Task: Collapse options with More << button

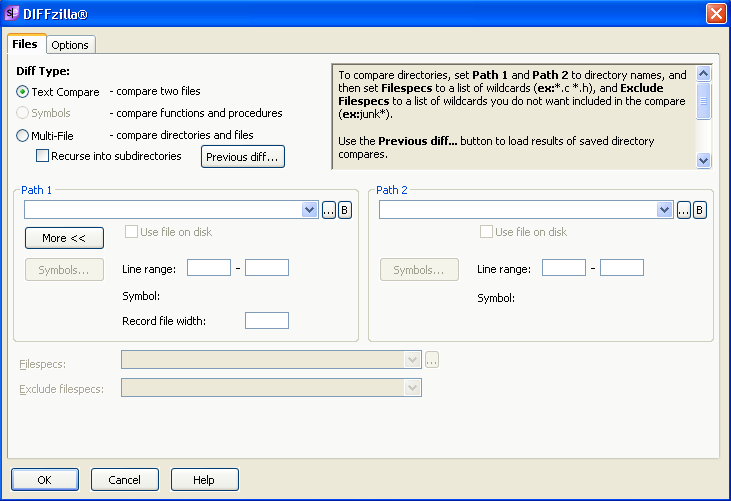Action: point(64,238)
